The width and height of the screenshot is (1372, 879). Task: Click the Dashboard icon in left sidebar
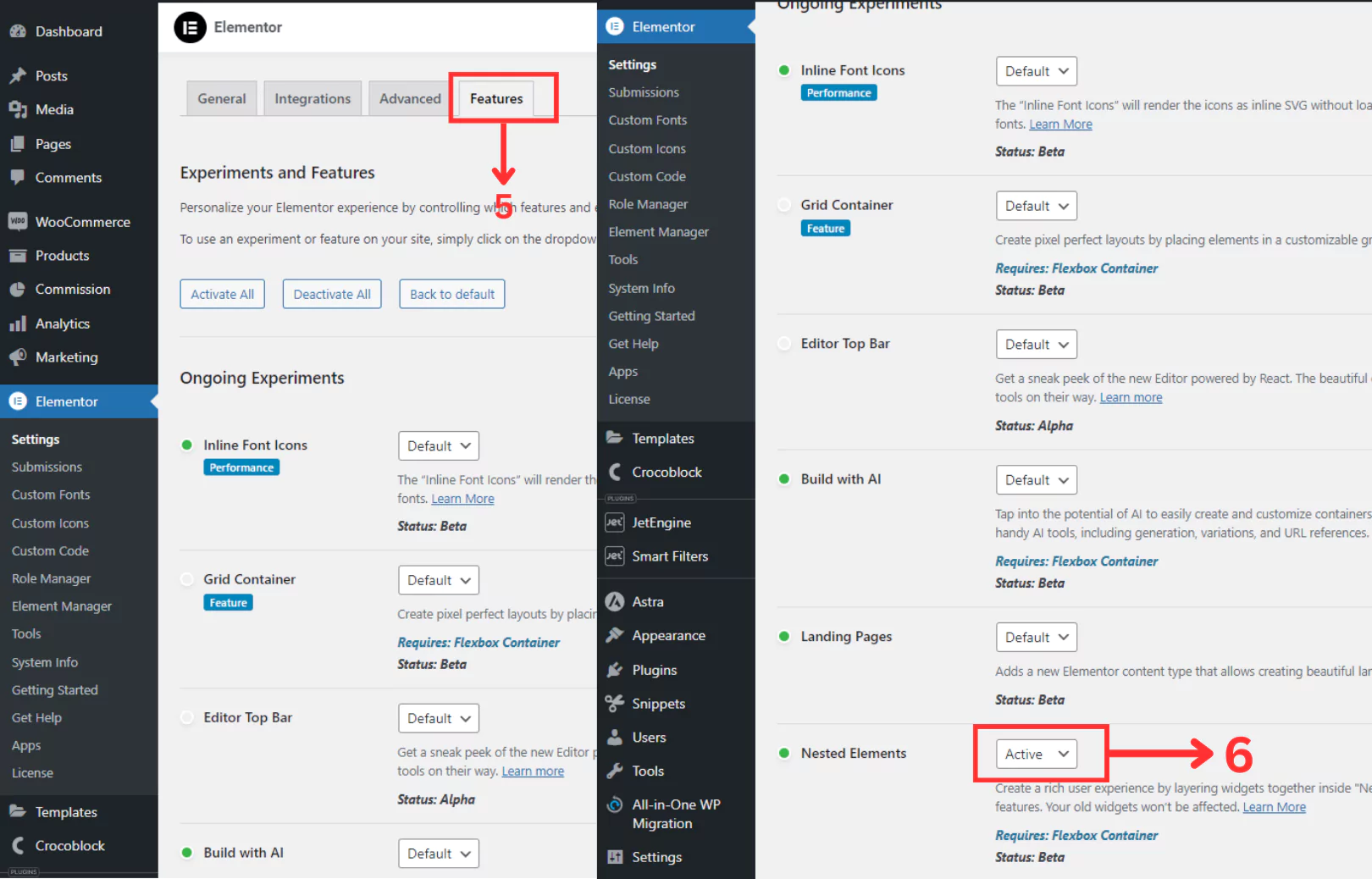coord(18,31)
